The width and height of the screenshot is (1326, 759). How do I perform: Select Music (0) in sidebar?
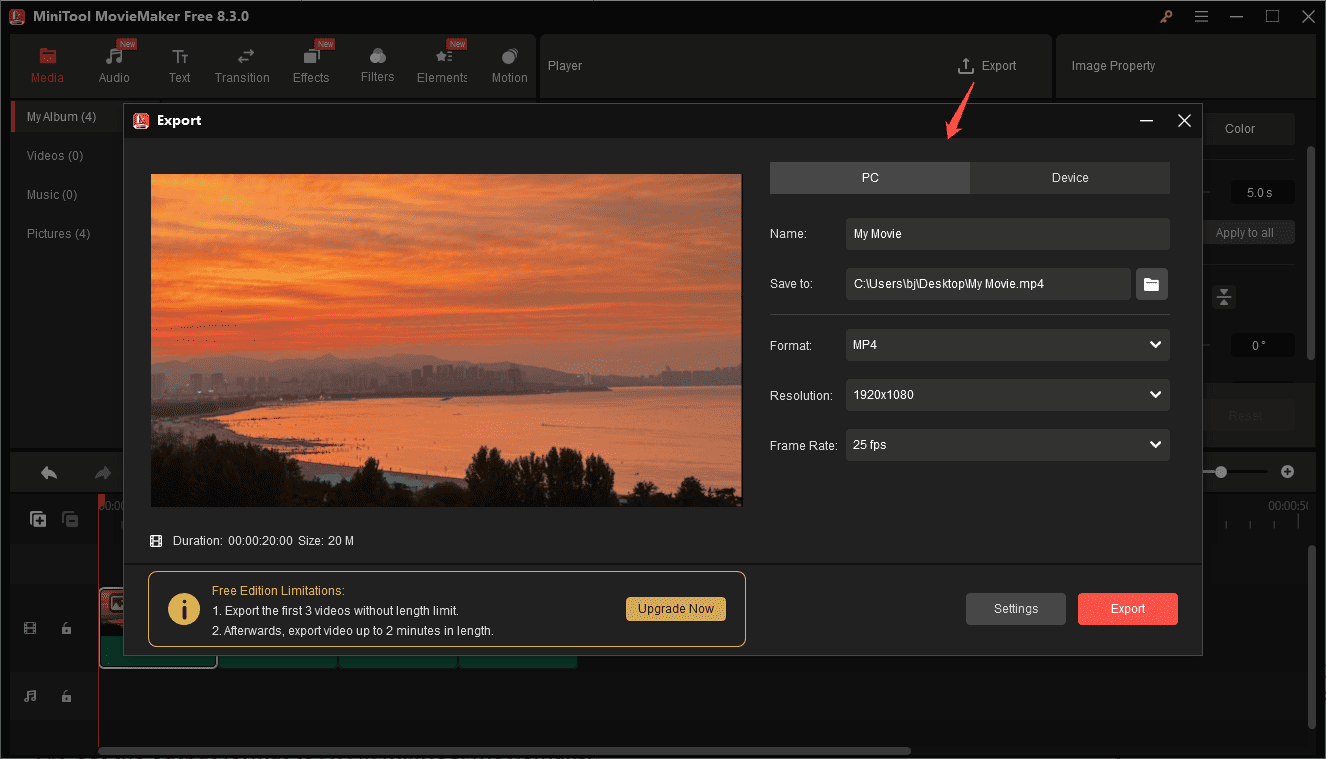coord(52,195)
